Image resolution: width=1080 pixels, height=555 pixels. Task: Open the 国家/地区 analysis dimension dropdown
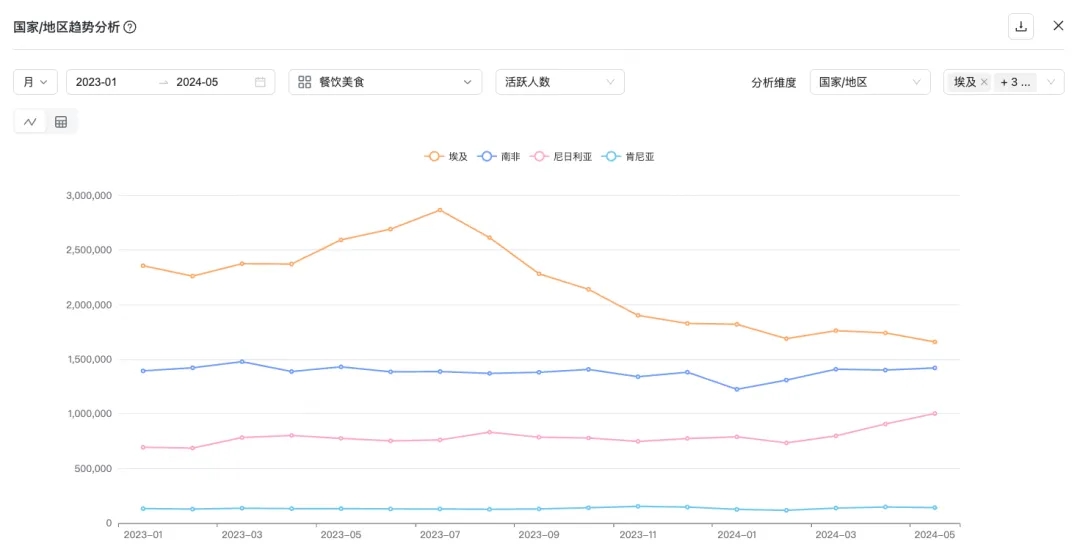pos(869,82)
